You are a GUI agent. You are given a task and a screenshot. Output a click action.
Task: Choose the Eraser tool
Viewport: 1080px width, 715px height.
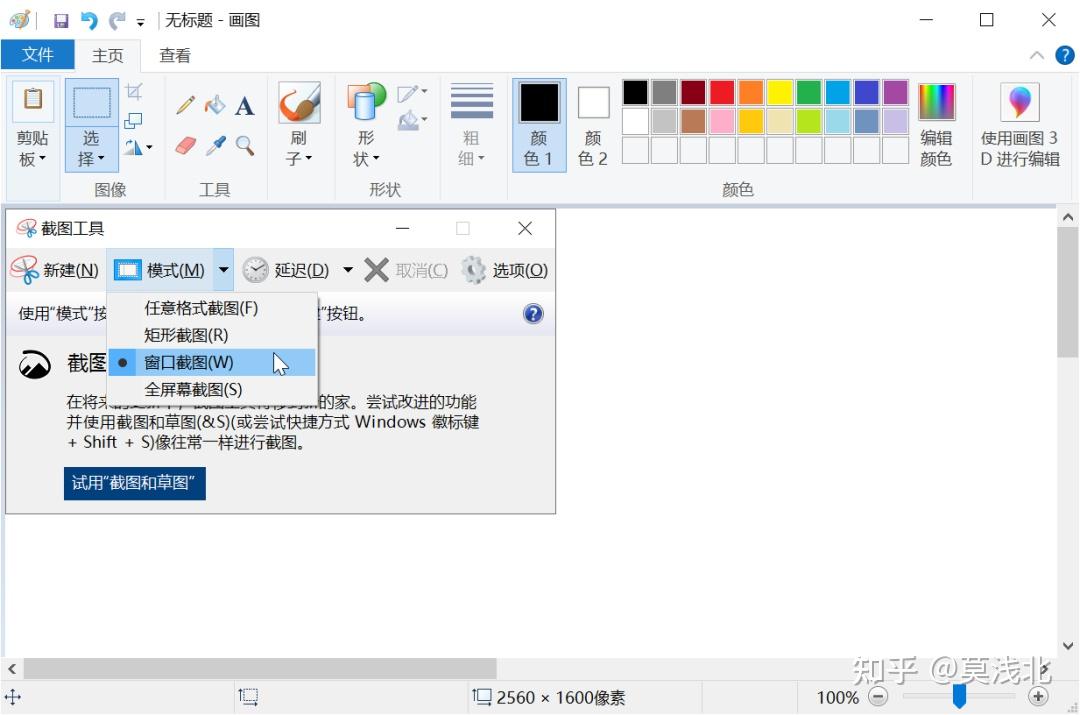(185, 146)
